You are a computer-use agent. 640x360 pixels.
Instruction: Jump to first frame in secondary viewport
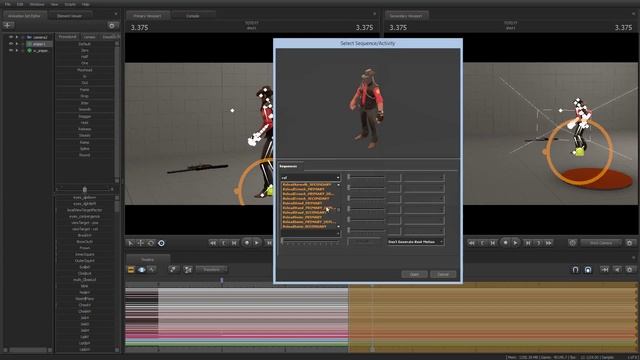(471, 243)
